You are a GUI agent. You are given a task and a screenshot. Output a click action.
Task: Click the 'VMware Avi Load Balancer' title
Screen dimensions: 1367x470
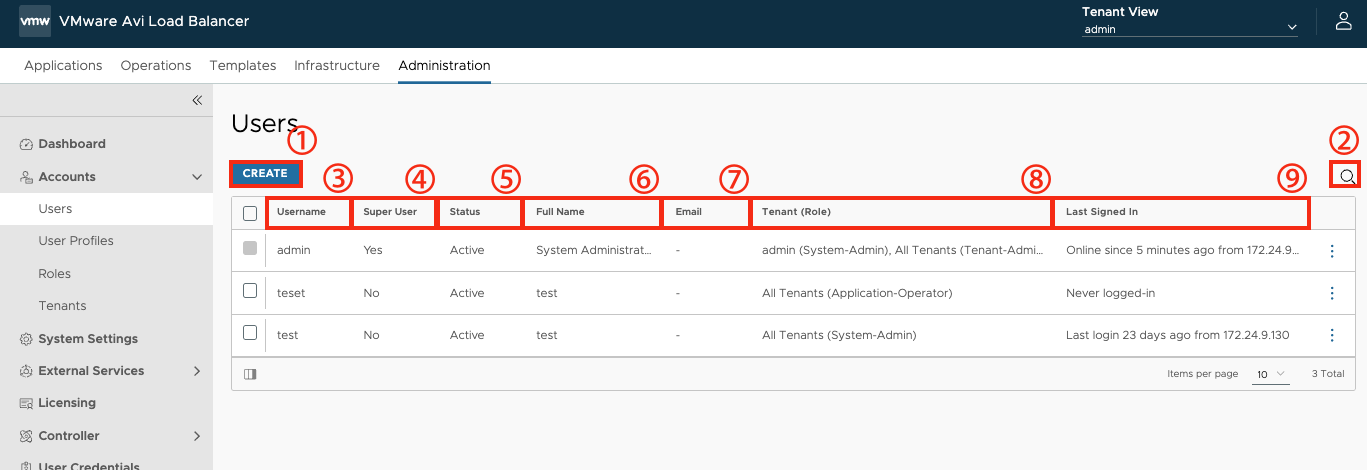(154, 21)
